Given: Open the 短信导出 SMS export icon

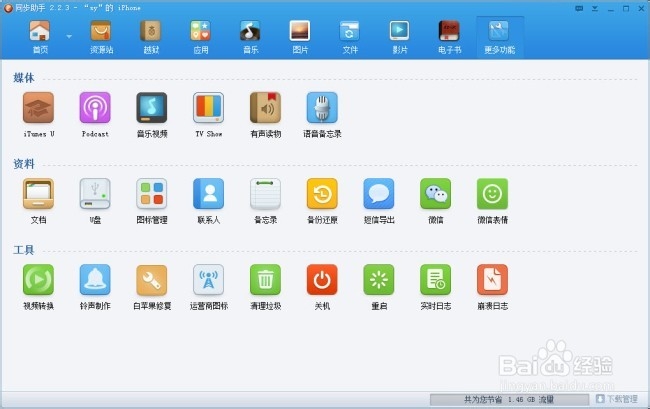Looking at the screenshot, I should point(379,194).
